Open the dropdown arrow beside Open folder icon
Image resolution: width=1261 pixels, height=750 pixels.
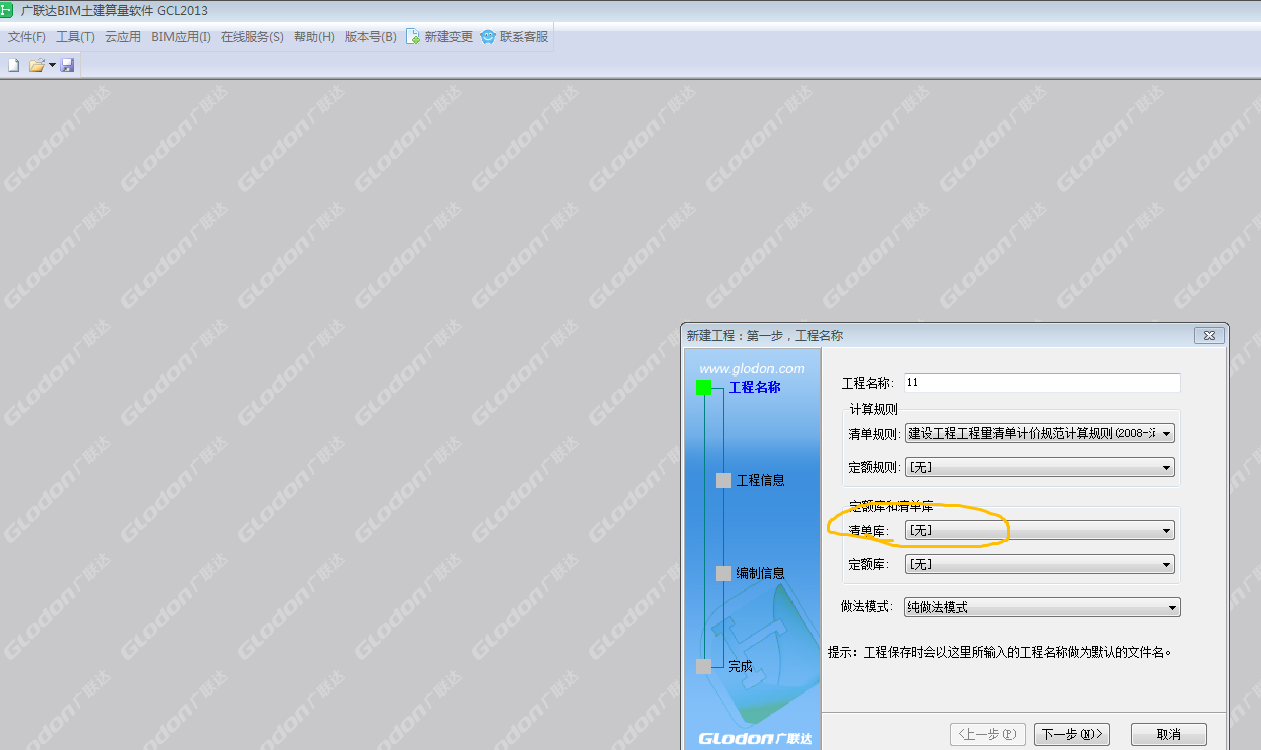(52, 65)
